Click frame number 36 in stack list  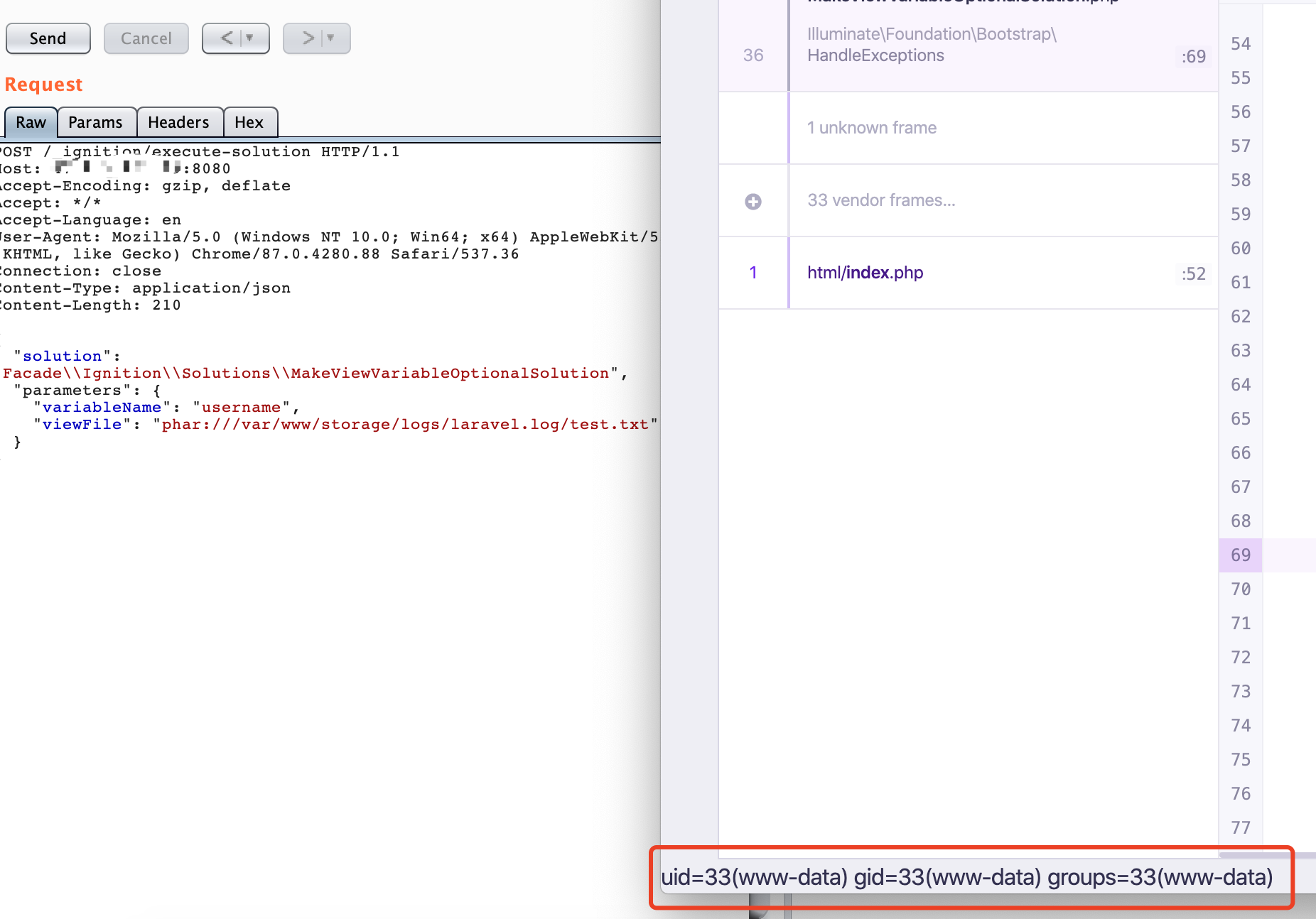pos(753,55)
